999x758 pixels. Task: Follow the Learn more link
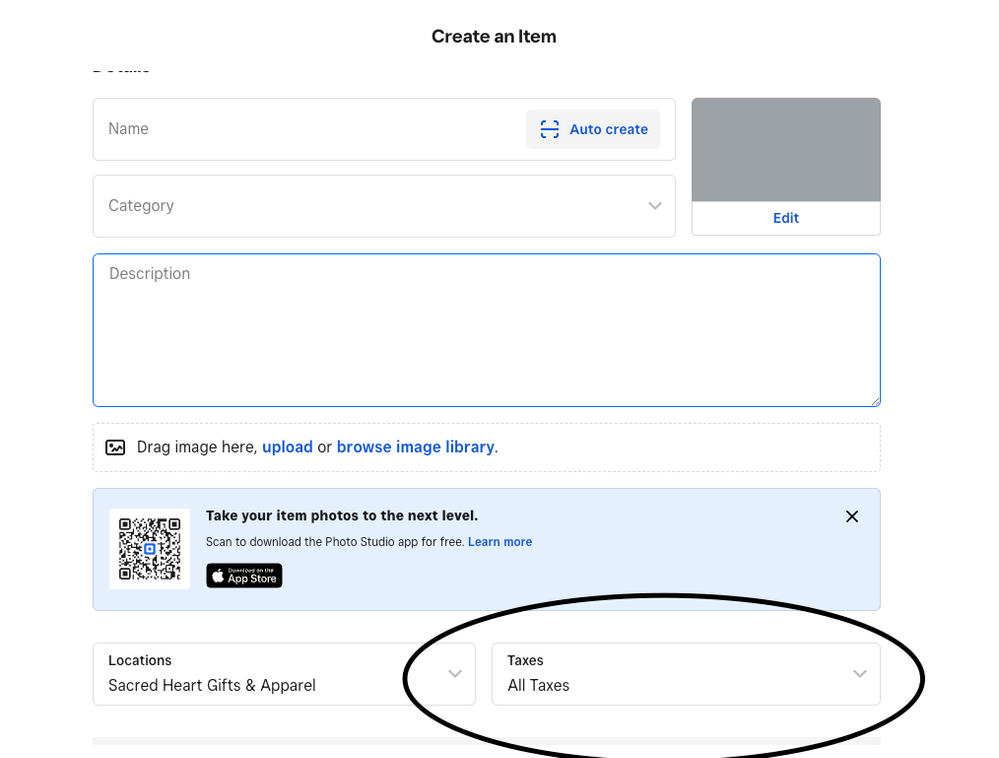tap(500, 542)
